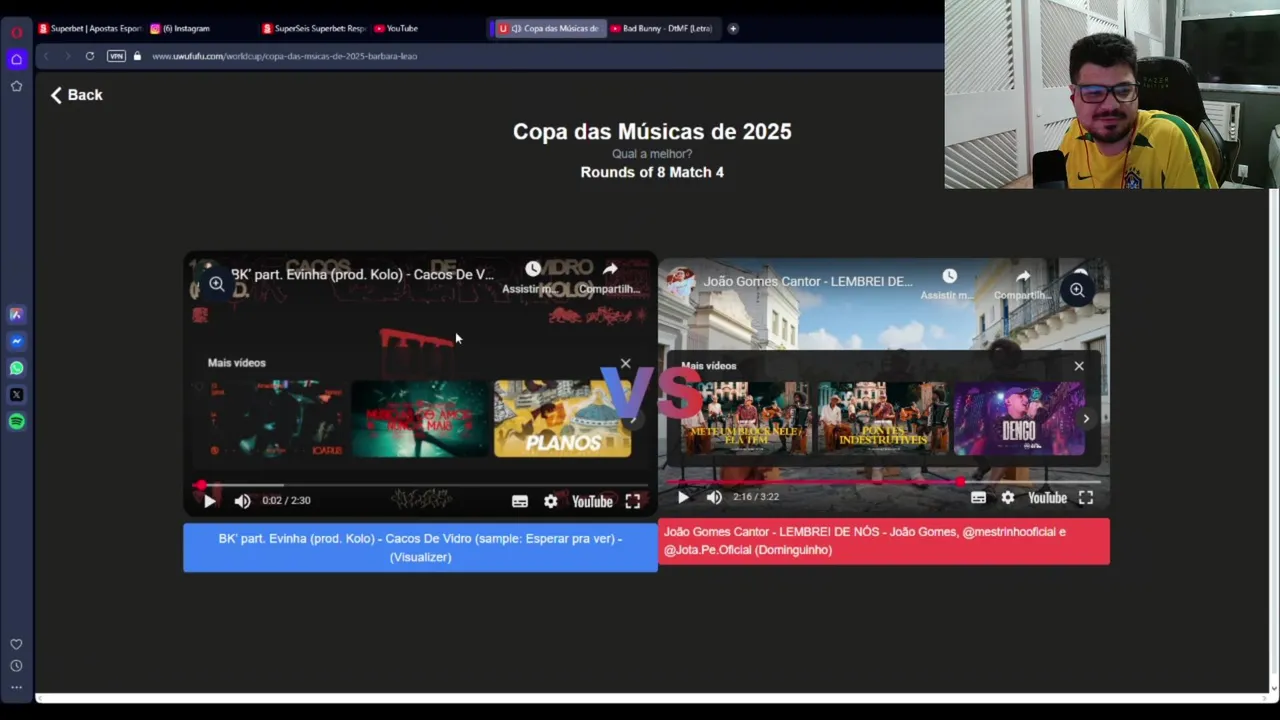
Task: Mute the João Gomes video volume
Action: (x=714, y=497)
